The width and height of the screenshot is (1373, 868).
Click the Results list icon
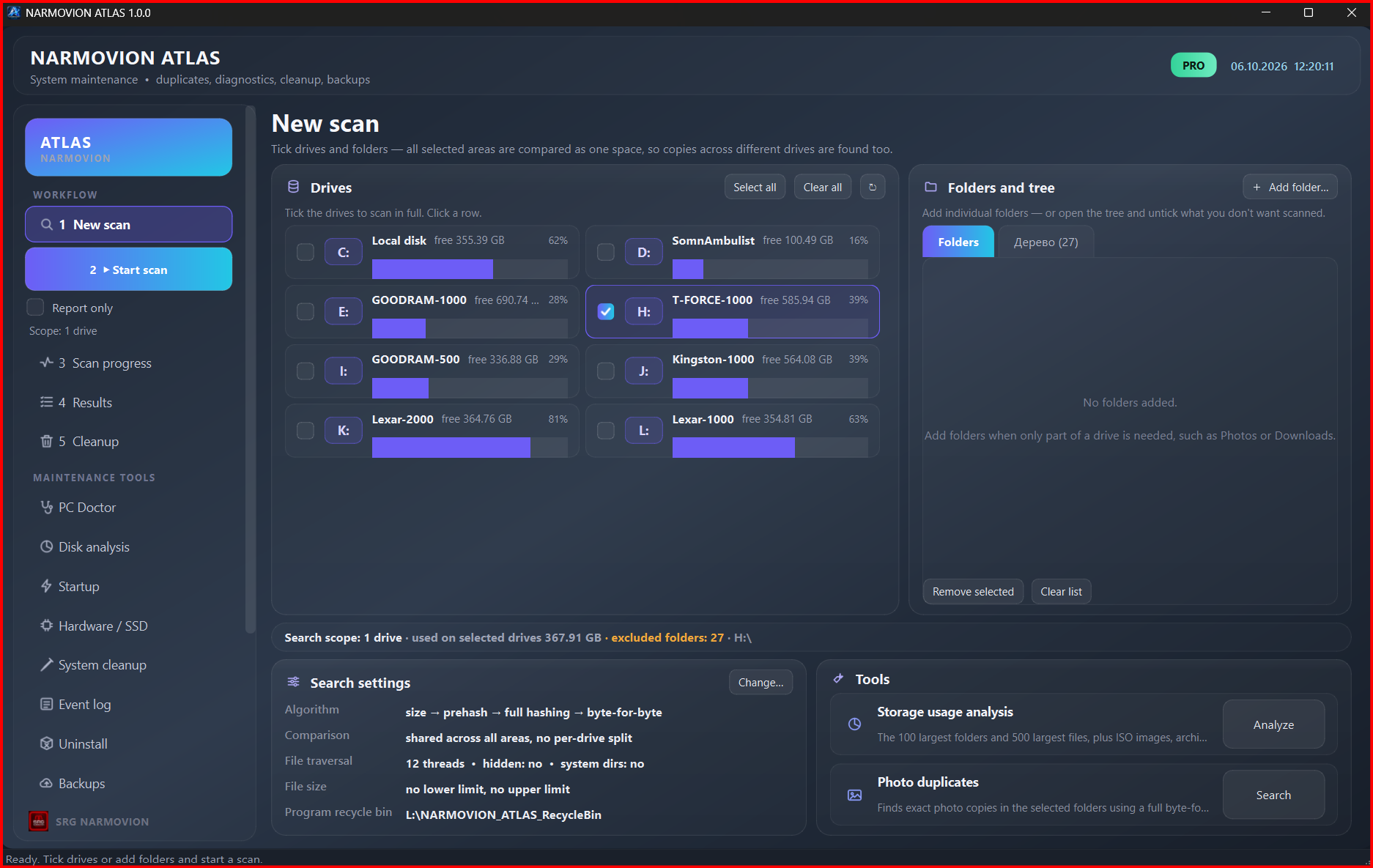point(46,402)
